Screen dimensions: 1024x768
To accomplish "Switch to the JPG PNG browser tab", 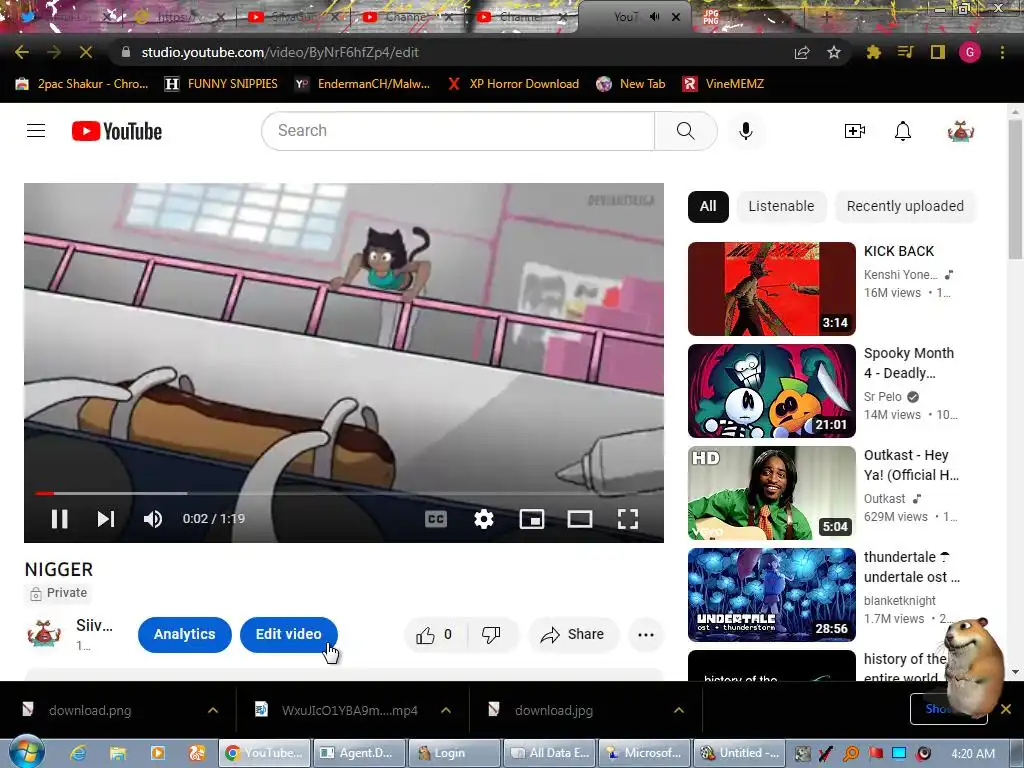I will coord(744,17).
